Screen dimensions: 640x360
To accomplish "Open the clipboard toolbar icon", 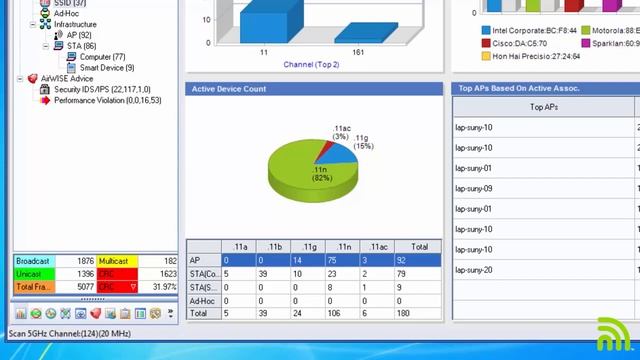I will click(x=125, y=313).
